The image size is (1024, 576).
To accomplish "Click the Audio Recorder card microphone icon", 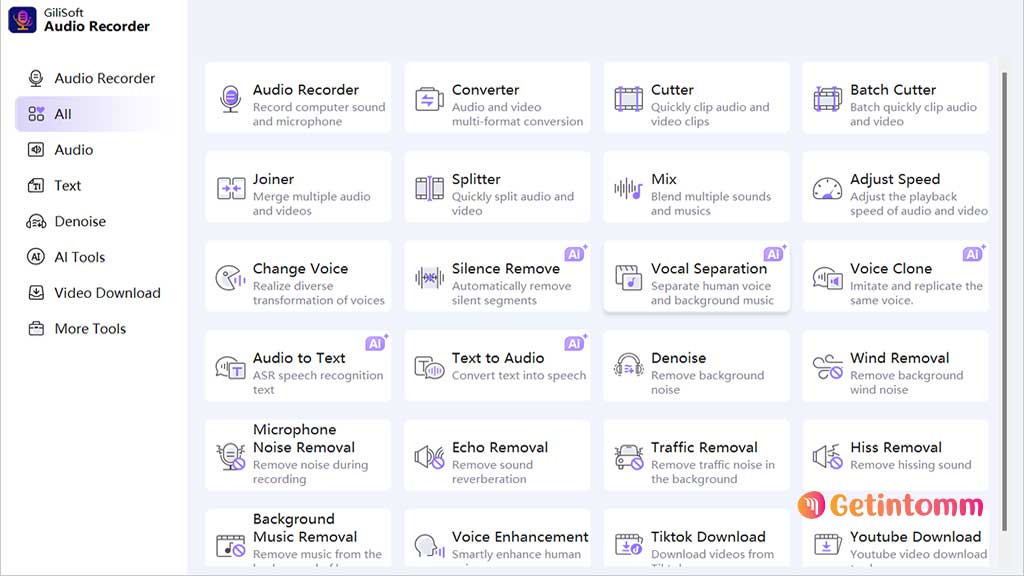I will (x=230, y=99).
